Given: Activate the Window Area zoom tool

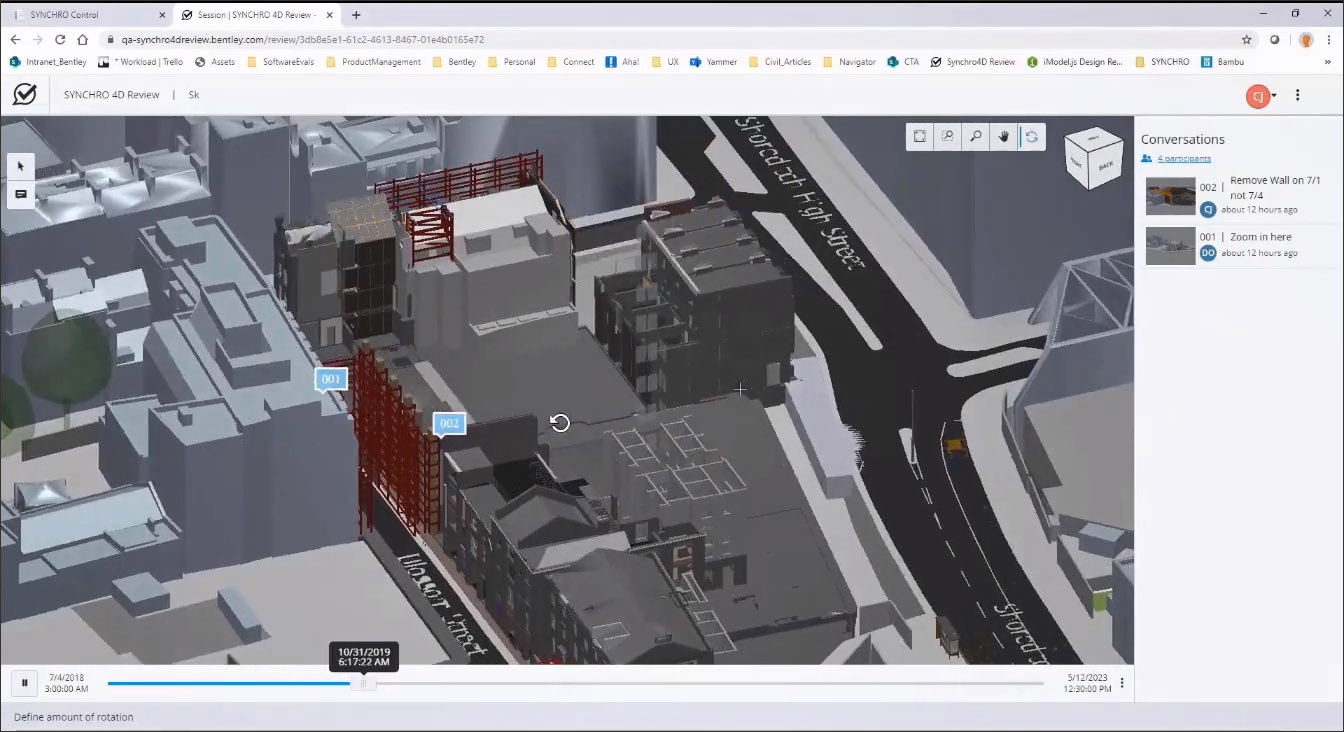Looking at the screenshot, I should pos(948,137).
